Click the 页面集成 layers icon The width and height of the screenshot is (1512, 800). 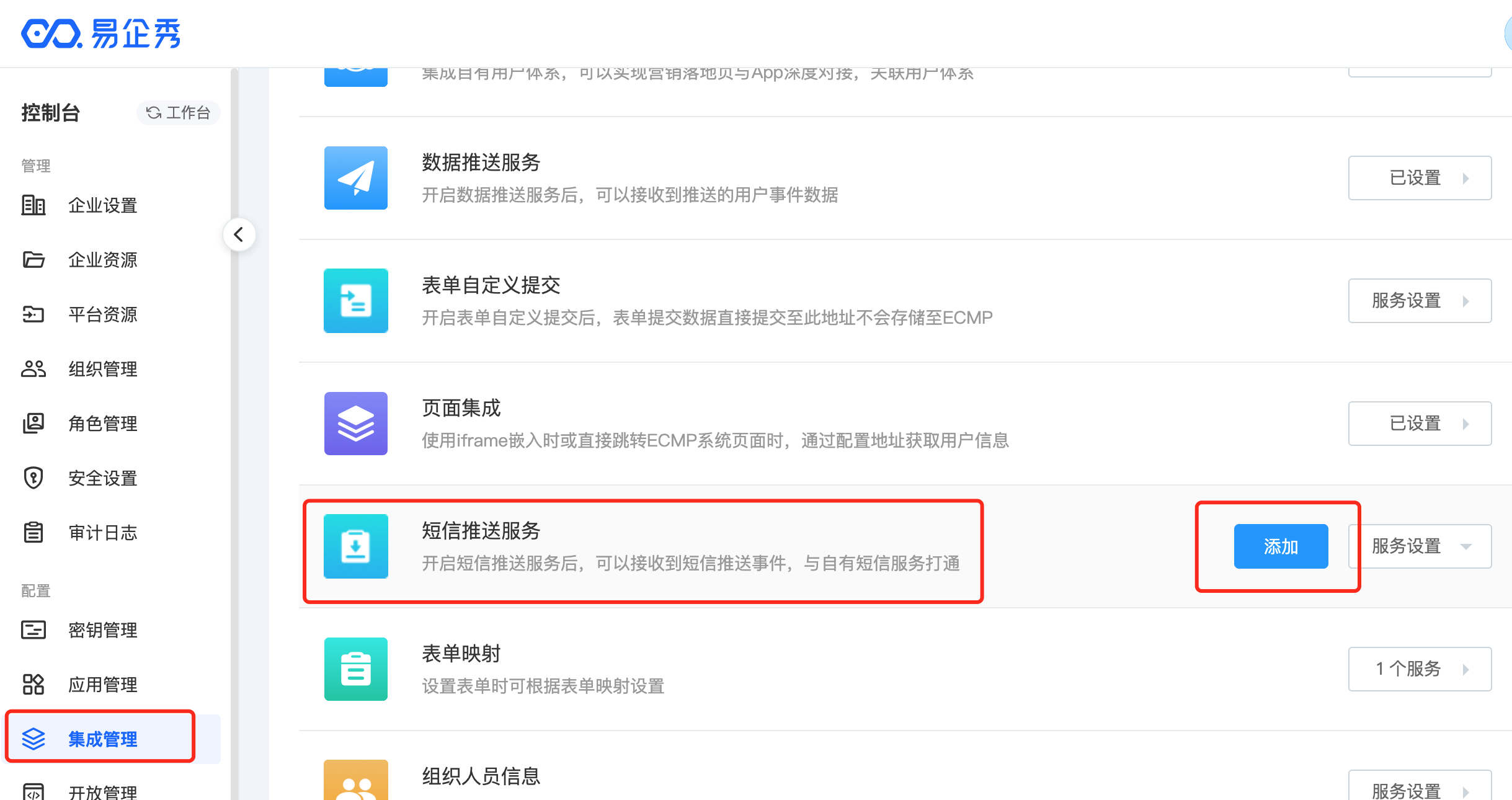pos(356,424)
